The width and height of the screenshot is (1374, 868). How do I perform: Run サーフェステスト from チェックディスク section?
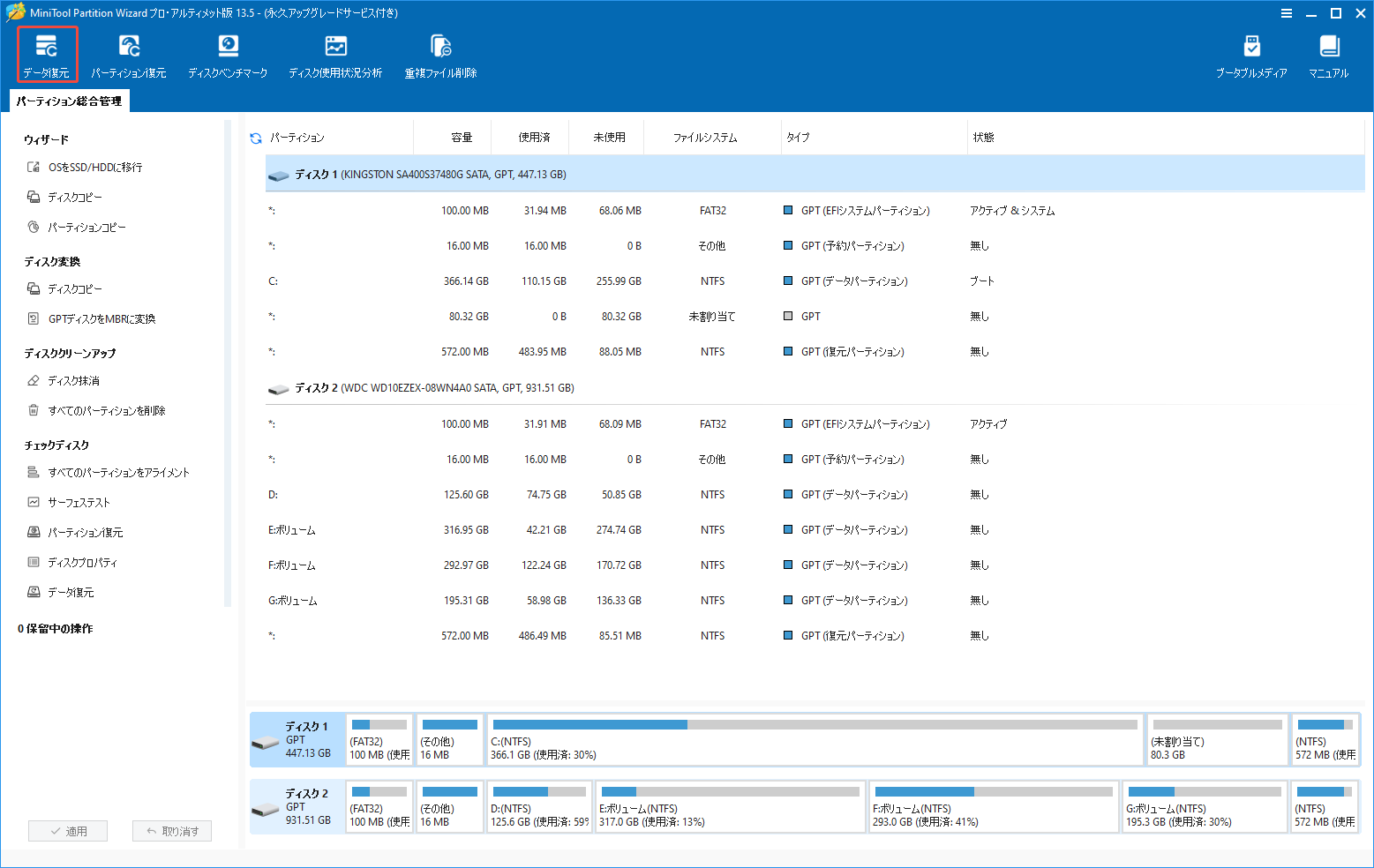pos(79,501)
